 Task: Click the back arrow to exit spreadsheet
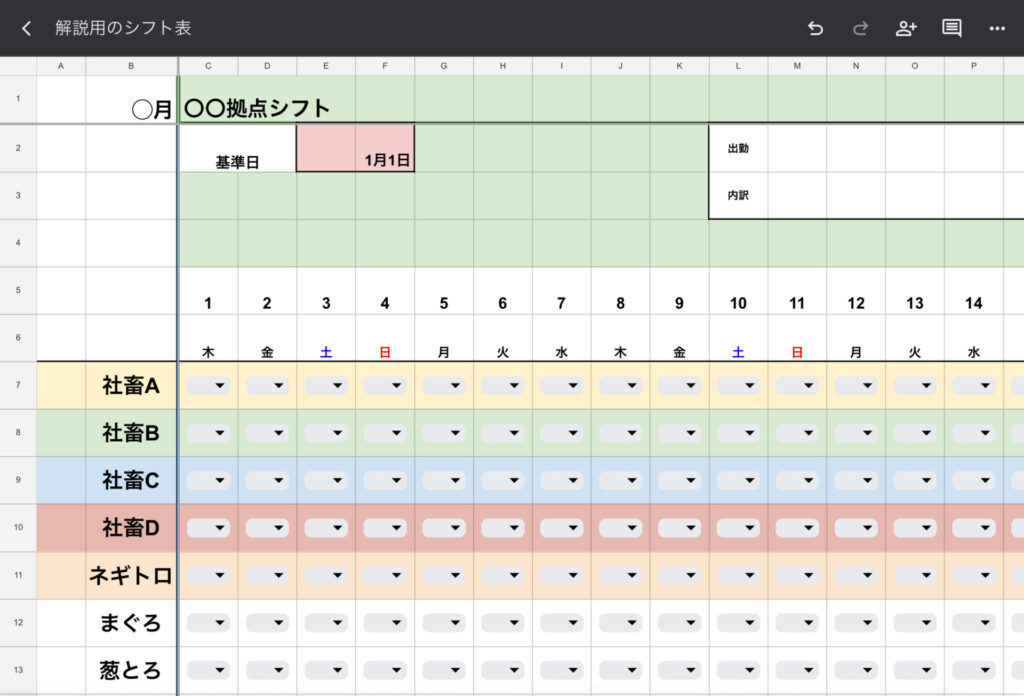25,29
